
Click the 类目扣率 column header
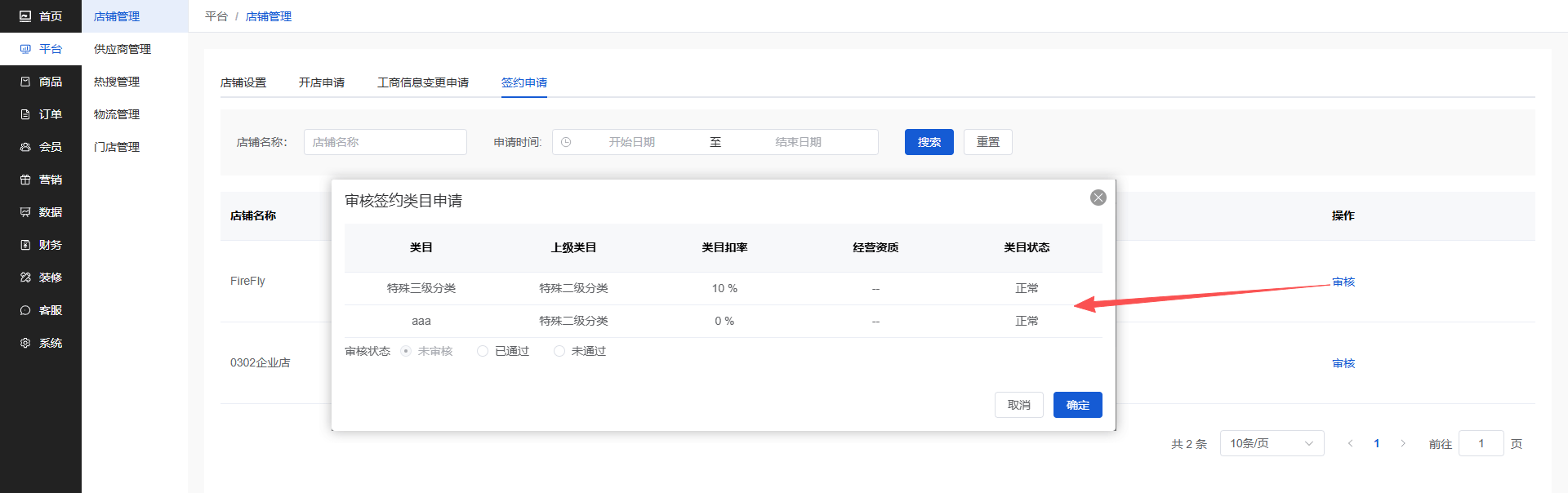click(x=724, y=247)
